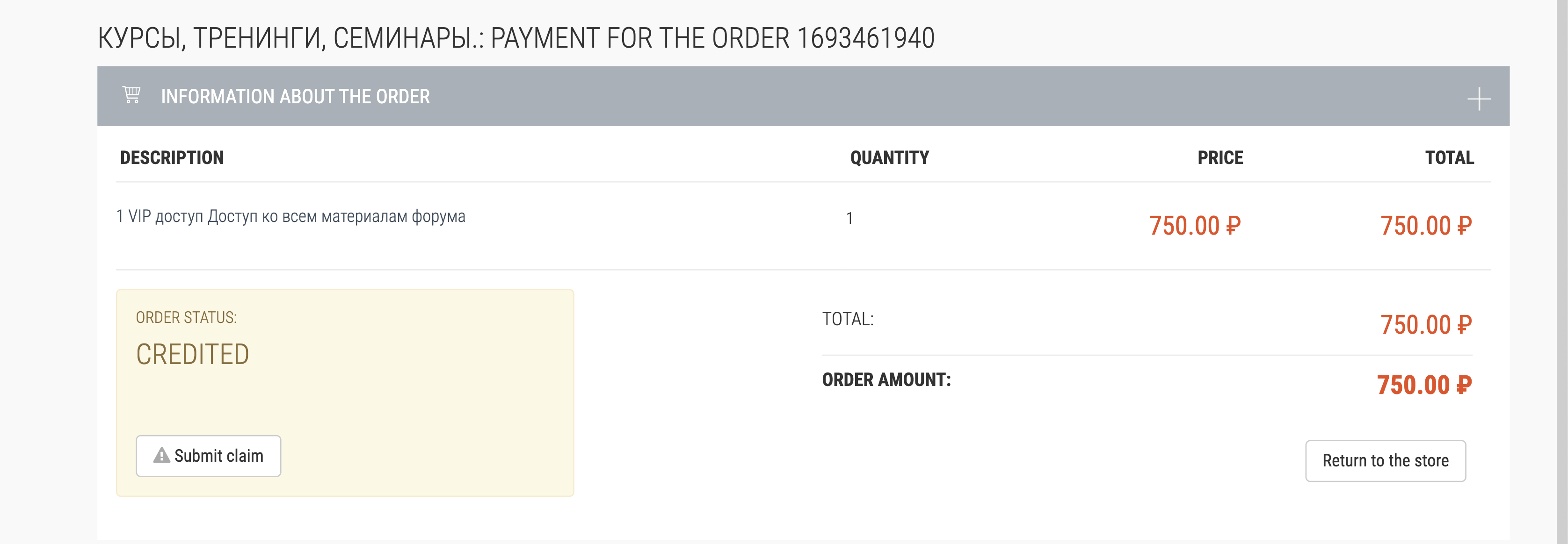The width and height of the screenshot is (1568, 544).
Task: Click the Order Status label
Action: pyautogui.click(x=186, y=318)
